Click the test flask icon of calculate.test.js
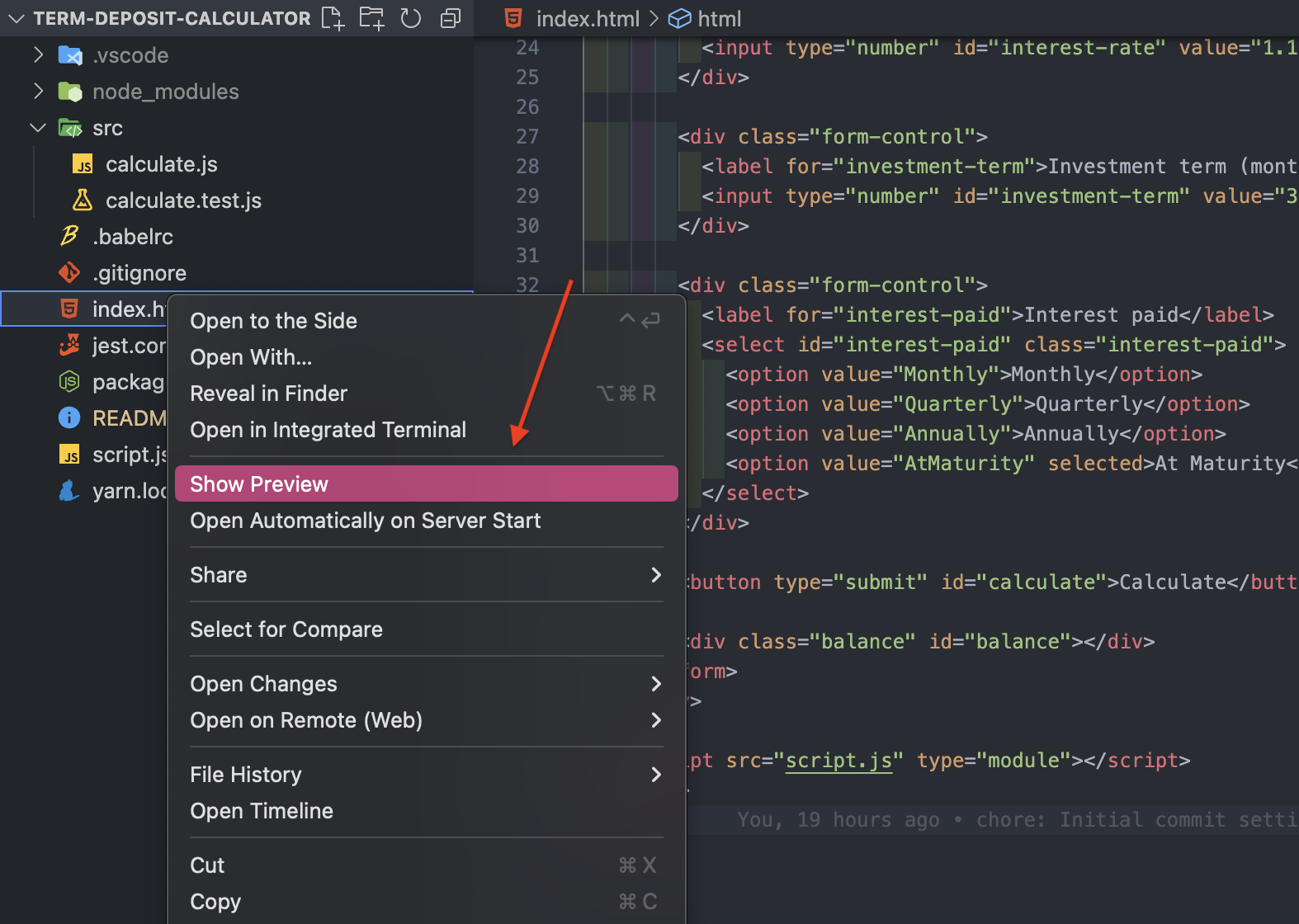The width and height of the screenshot is (1299, 924). [x=83, y=200]
